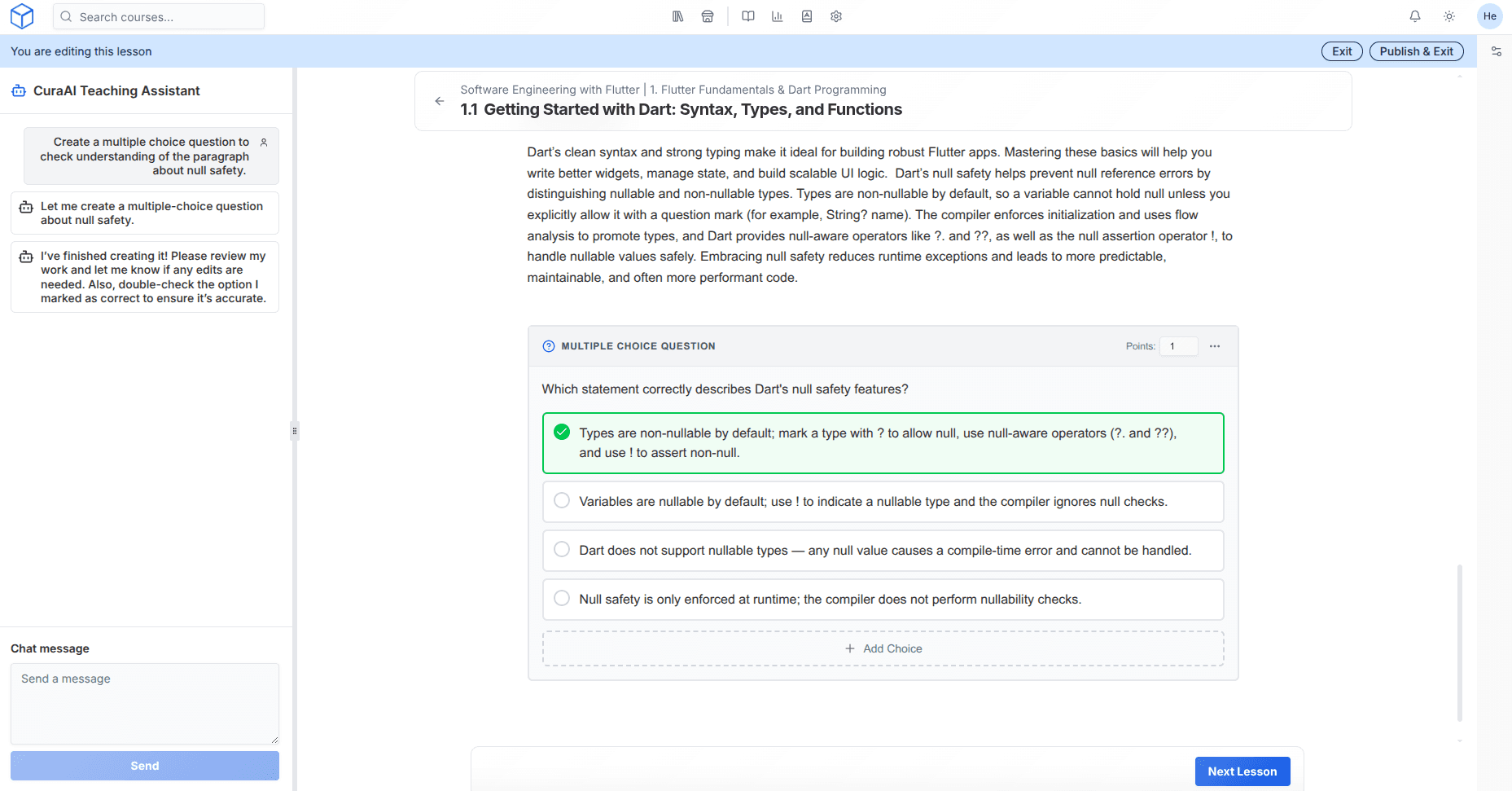Viewport: 1512px width, 791px height.
Task: Open the sliders settings panel icon
Action: (1496, 51)
